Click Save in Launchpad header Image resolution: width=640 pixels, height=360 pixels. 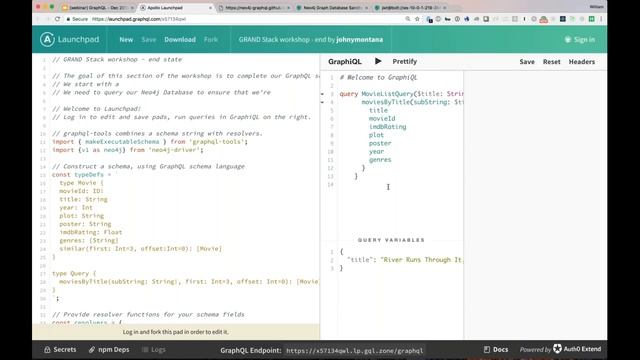(x=149, y=40)
